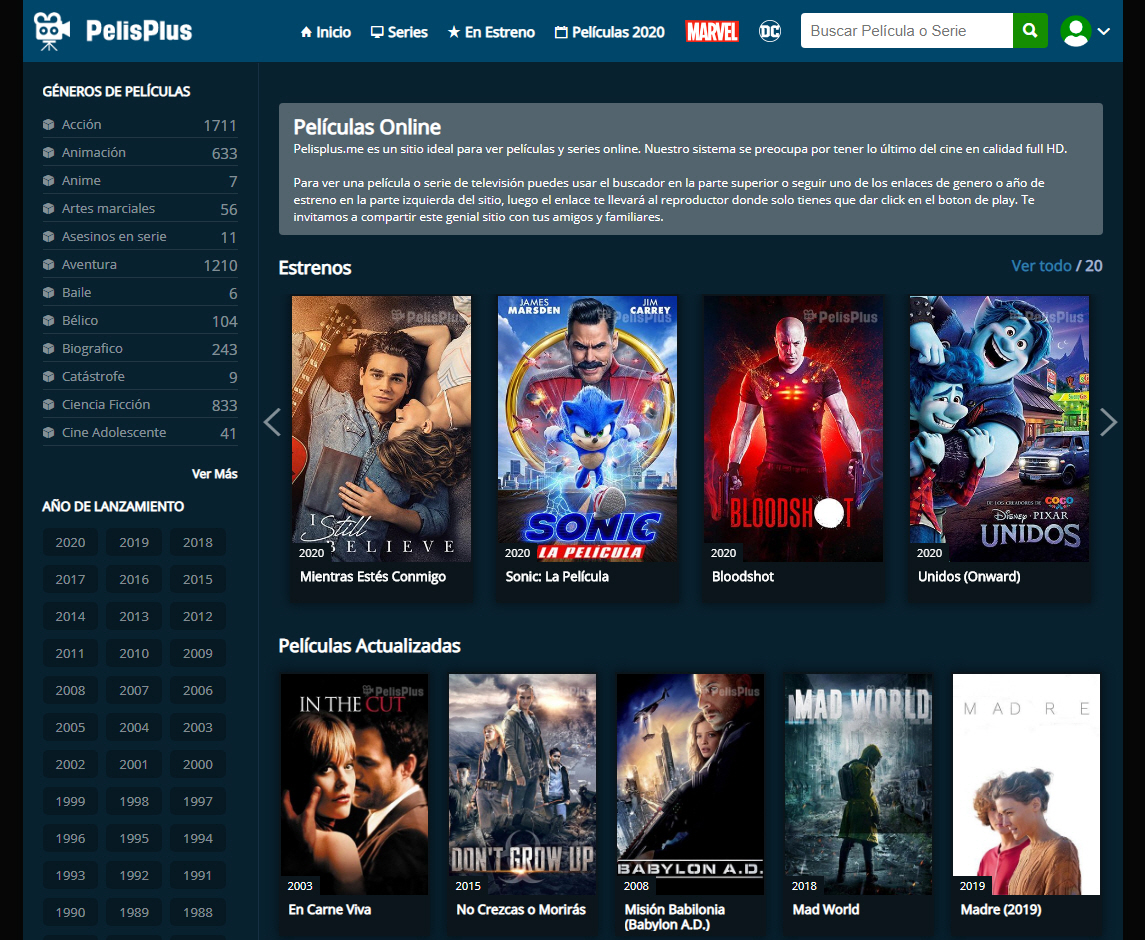Click the cube icon beside Aventura

[x=48, y=264]
